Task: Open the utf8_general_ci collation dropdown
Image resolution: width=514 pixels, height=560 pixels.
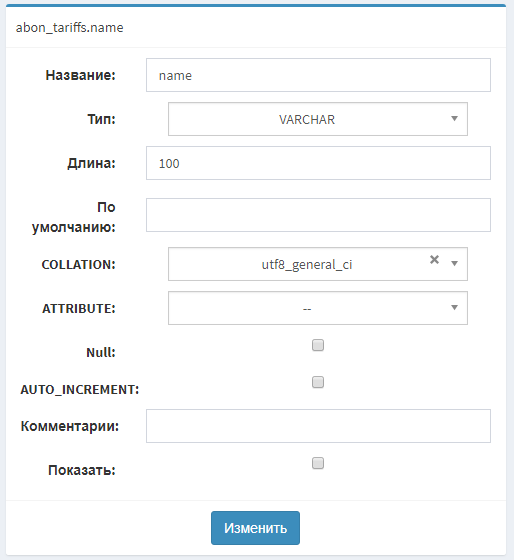Action: (318, 264)
